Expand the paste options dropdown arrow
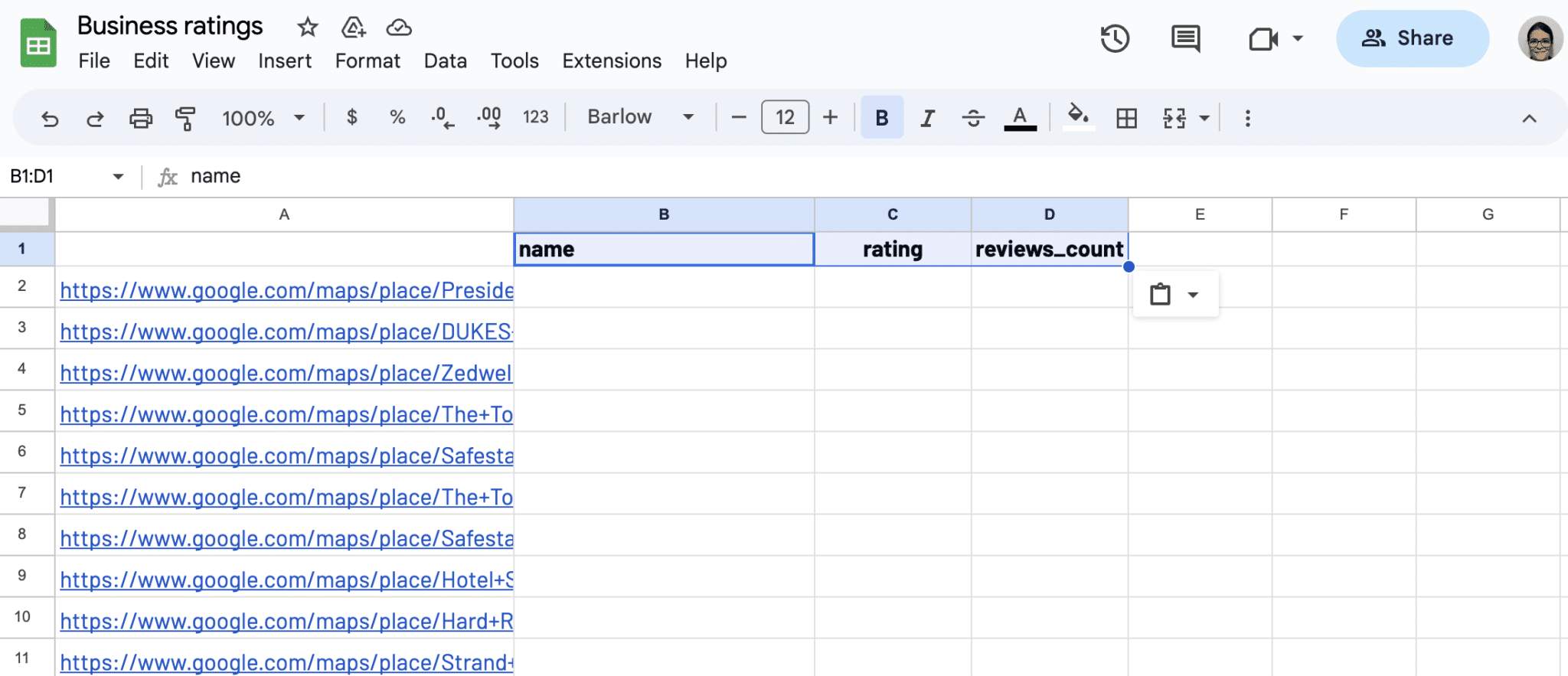Image resolution: width=1568 pixels, height=676 pixels. click(x=1193, y=295)
